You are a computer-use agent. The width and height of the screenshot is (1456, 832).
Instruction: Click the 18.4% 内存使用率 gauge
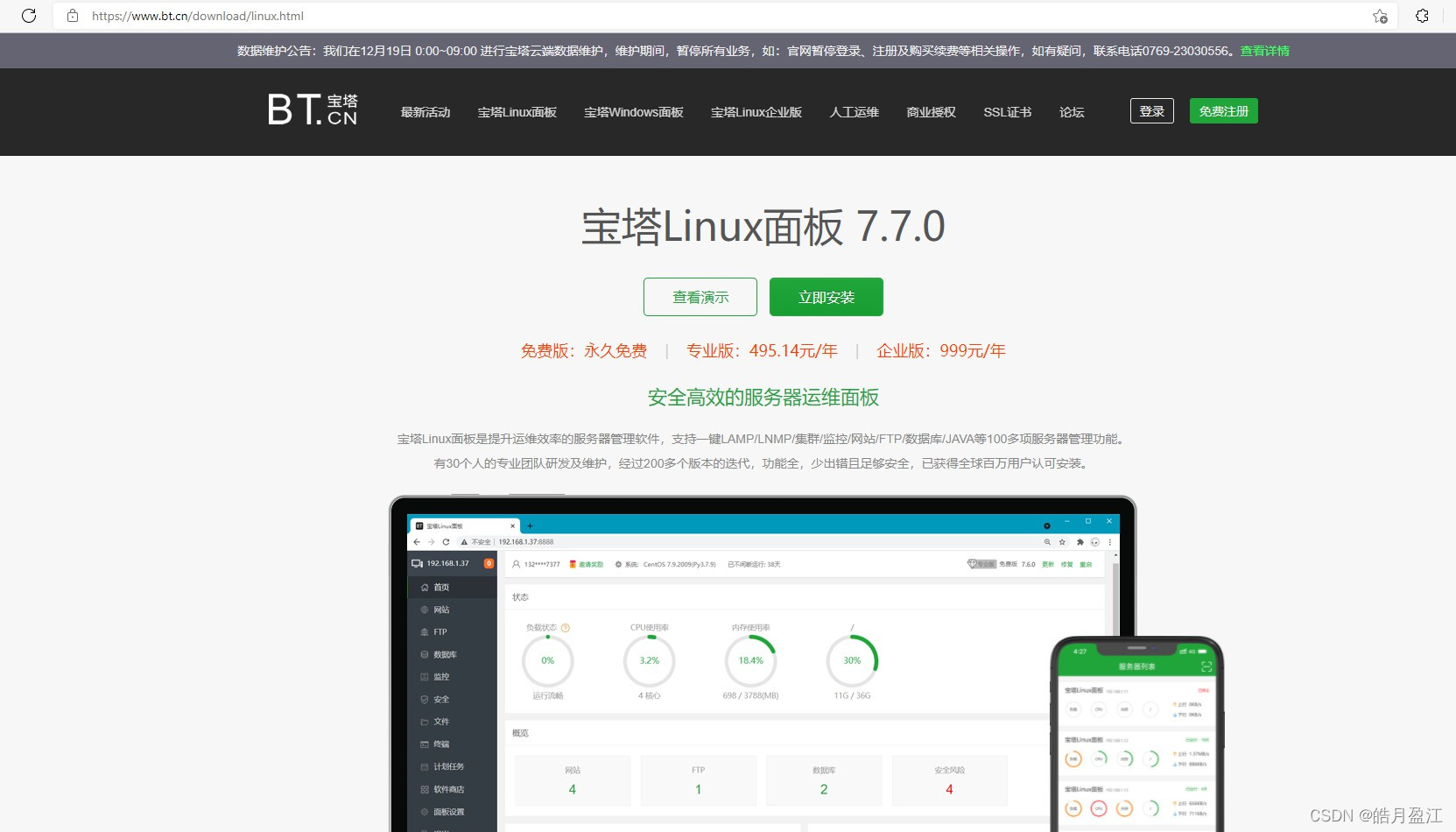(x=751, y=661)
